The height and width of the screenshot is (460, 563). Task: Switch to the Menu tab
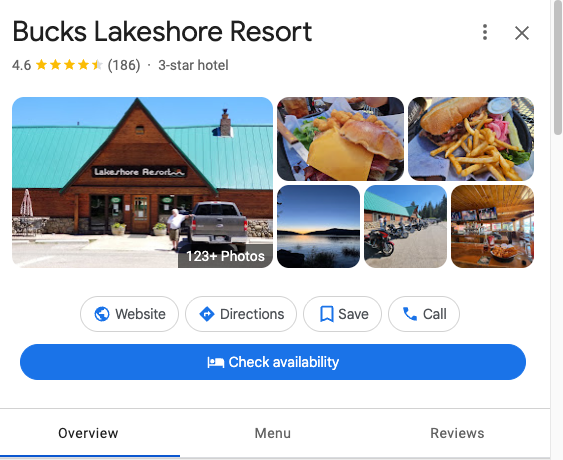pyautogui.click(x=273, y=433)
